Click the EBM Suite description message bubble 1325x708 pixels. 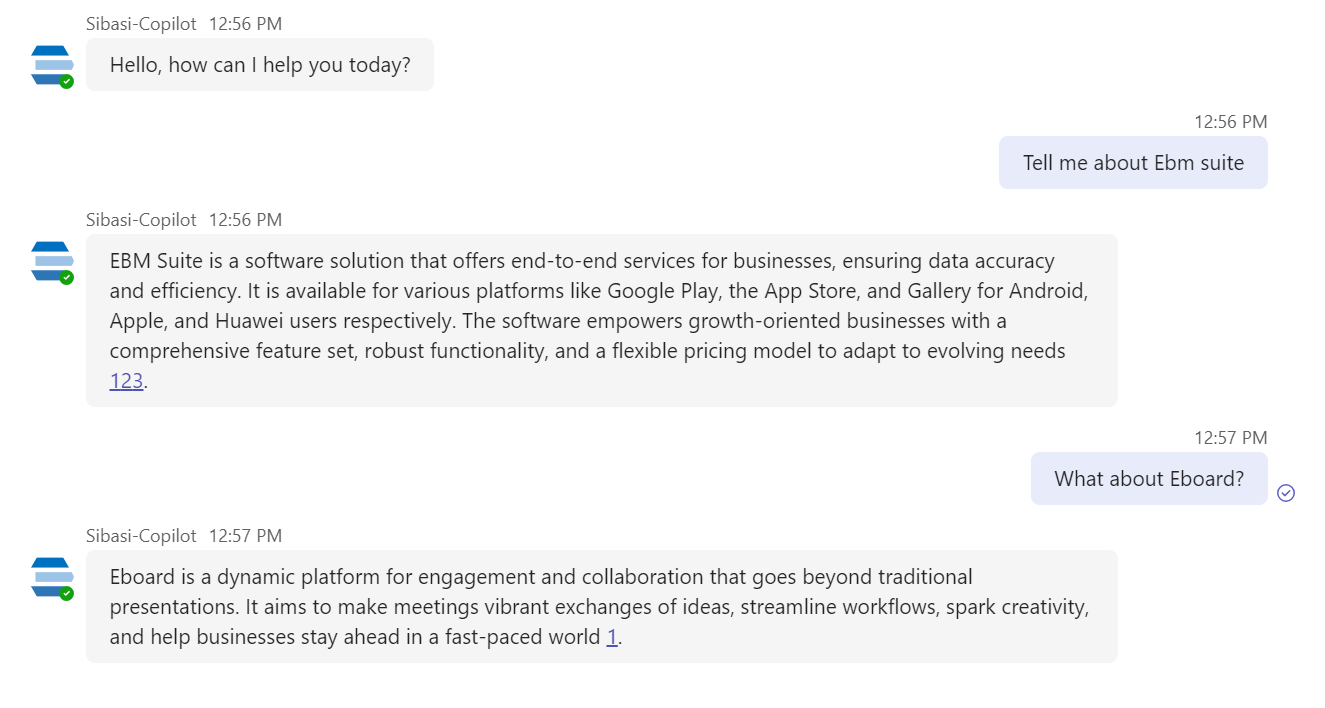[x=600, y=320]
